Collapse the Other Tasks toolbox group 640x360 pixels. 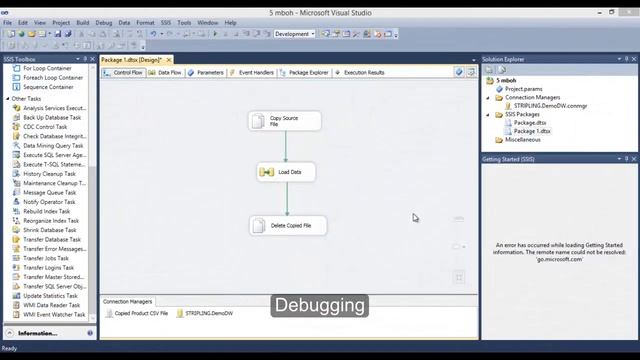coord(7,99)
